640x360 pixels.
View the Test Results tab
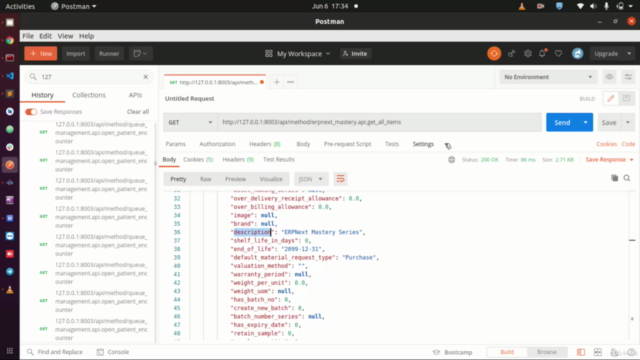coord(279,160)
